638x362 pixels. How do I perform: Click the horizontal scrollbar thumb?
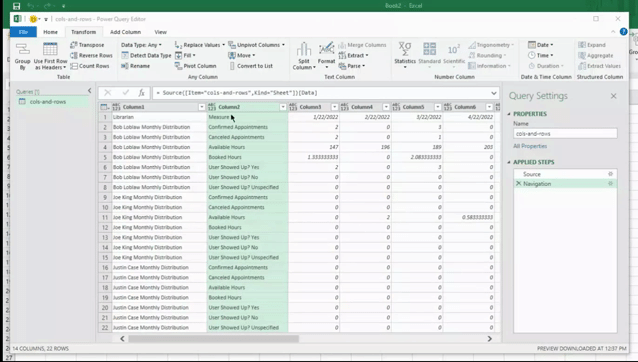[x=214, y=338]
